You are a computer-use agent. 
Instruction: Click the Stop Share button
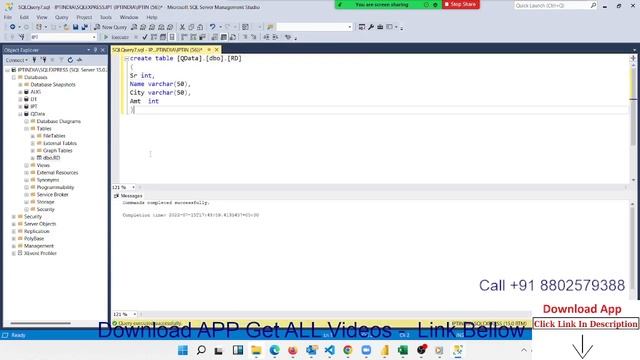click(460, 4)
